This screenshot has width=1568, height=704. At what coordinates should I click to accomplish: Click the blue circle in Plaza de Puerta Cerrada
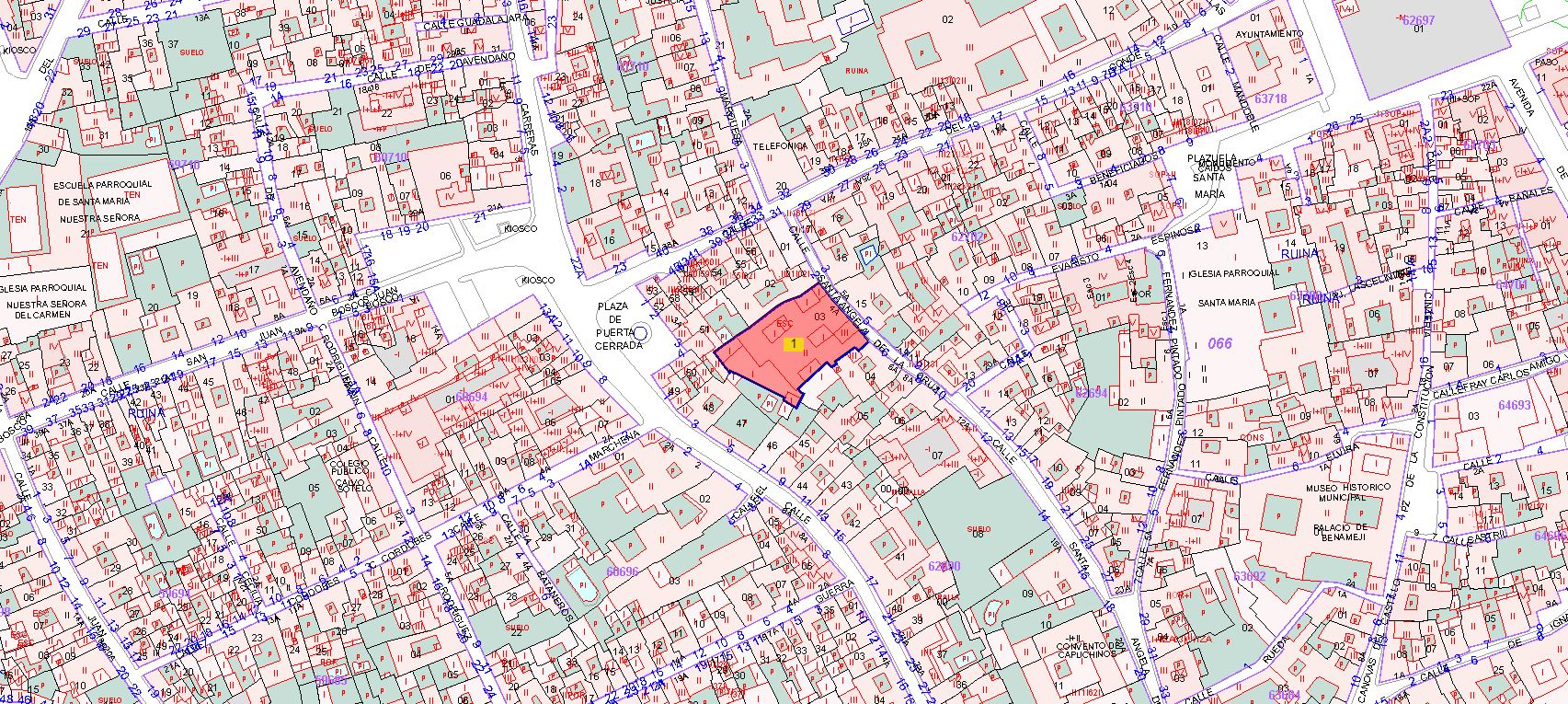tap(643, 332)
